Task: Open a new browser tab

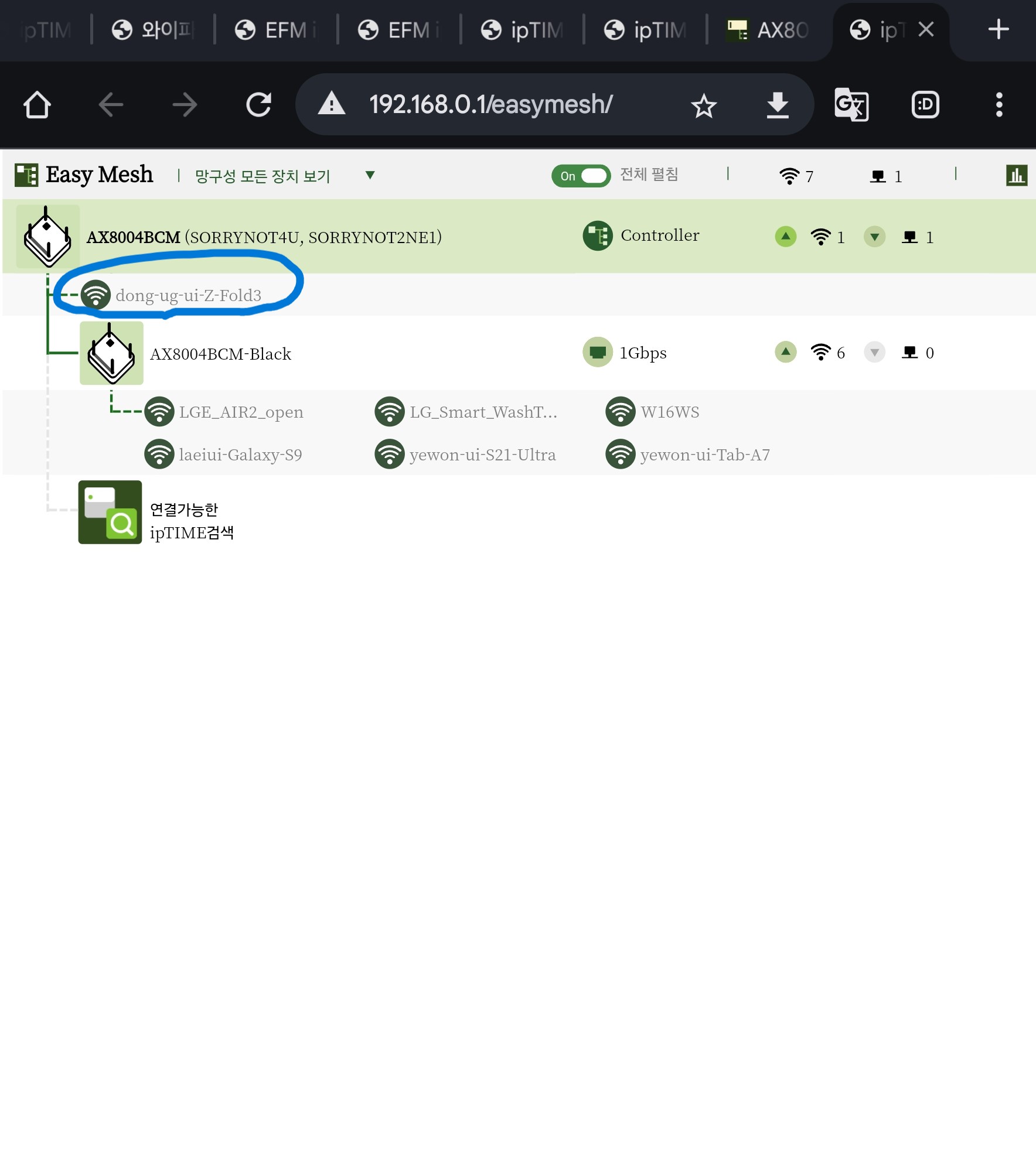Action: (x=998, y=29)
